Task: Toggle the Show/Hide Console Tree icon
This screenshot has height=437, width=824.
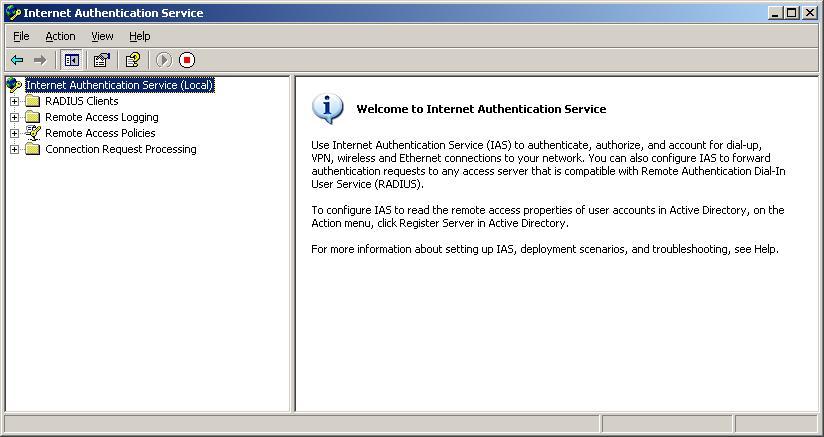Action: 71,60
